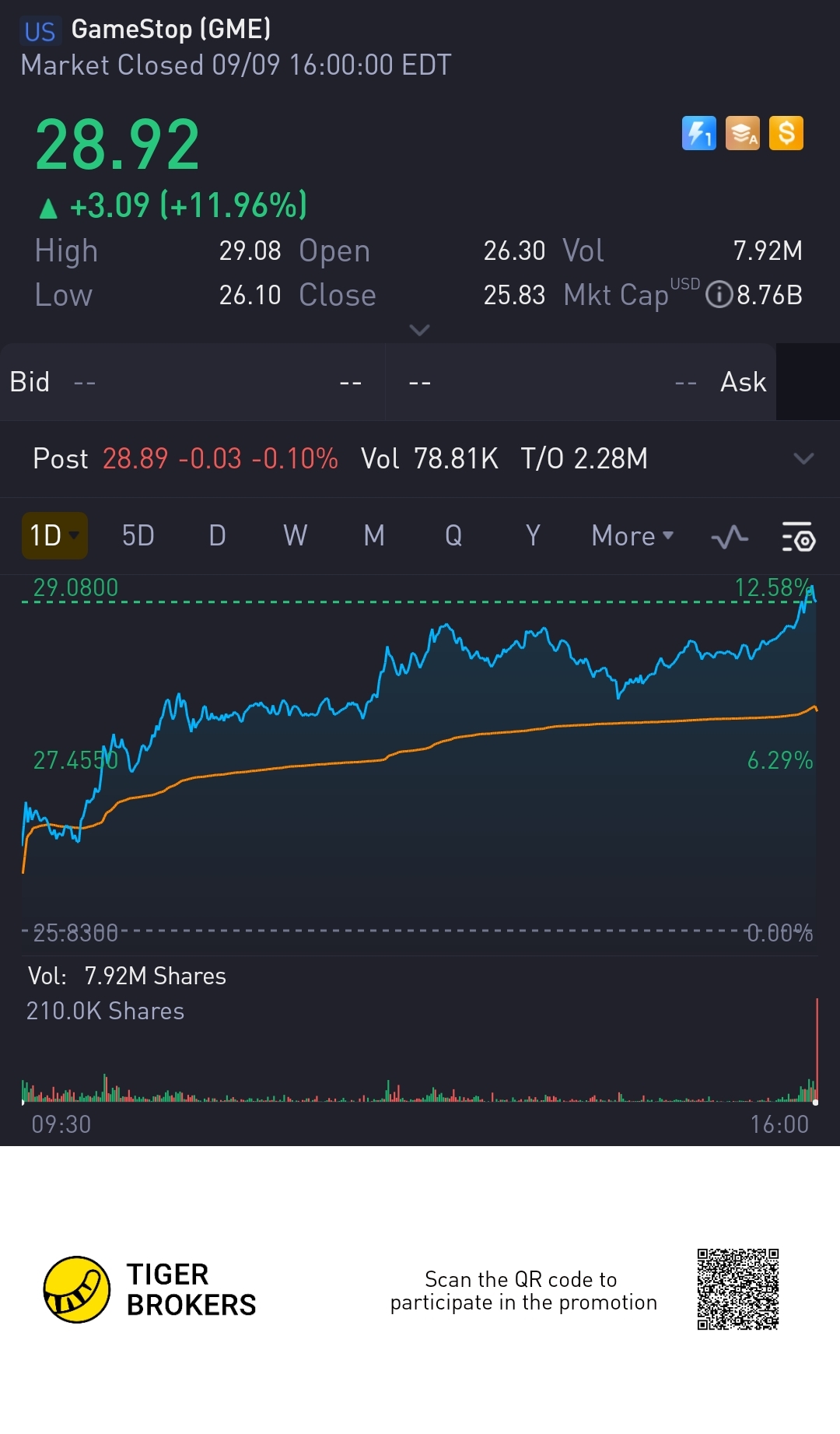Screen dimensions: 840x1434
Task: Tap the closing volume spike bar
Action: 817,1050
